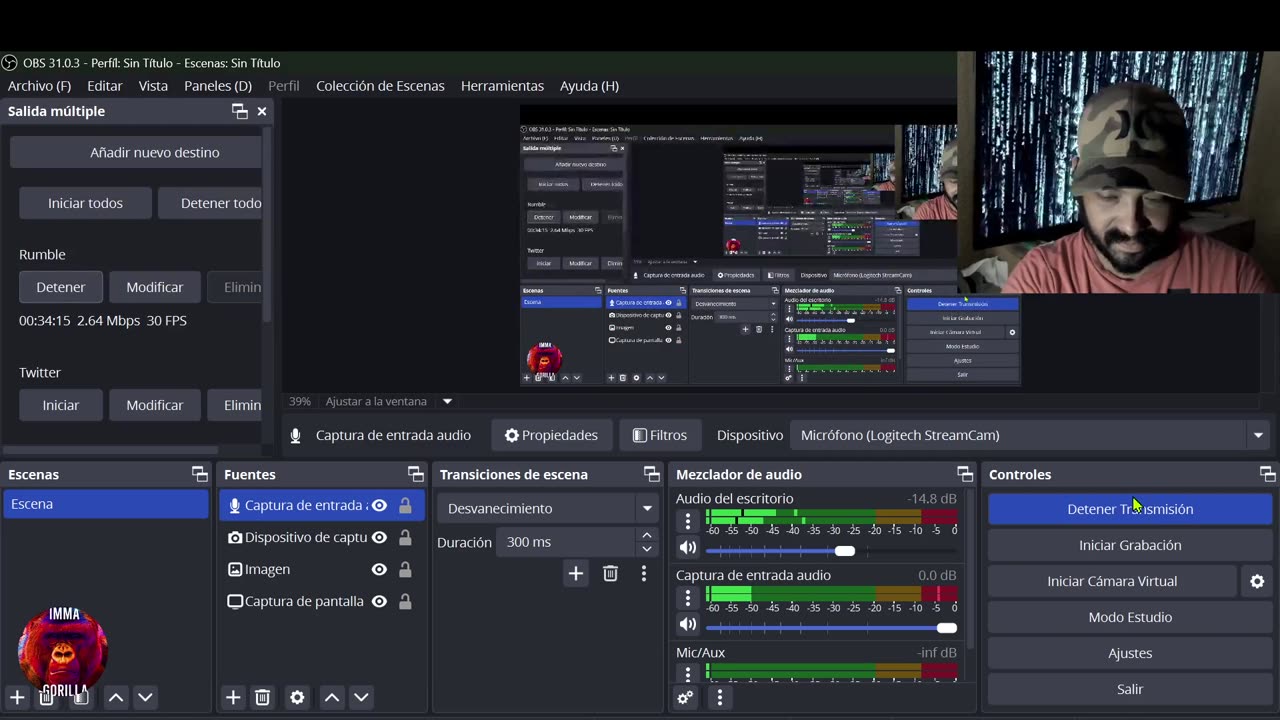The image size is (1280, 720).
Task: Open the Ayuda menu
Action: 589,85
